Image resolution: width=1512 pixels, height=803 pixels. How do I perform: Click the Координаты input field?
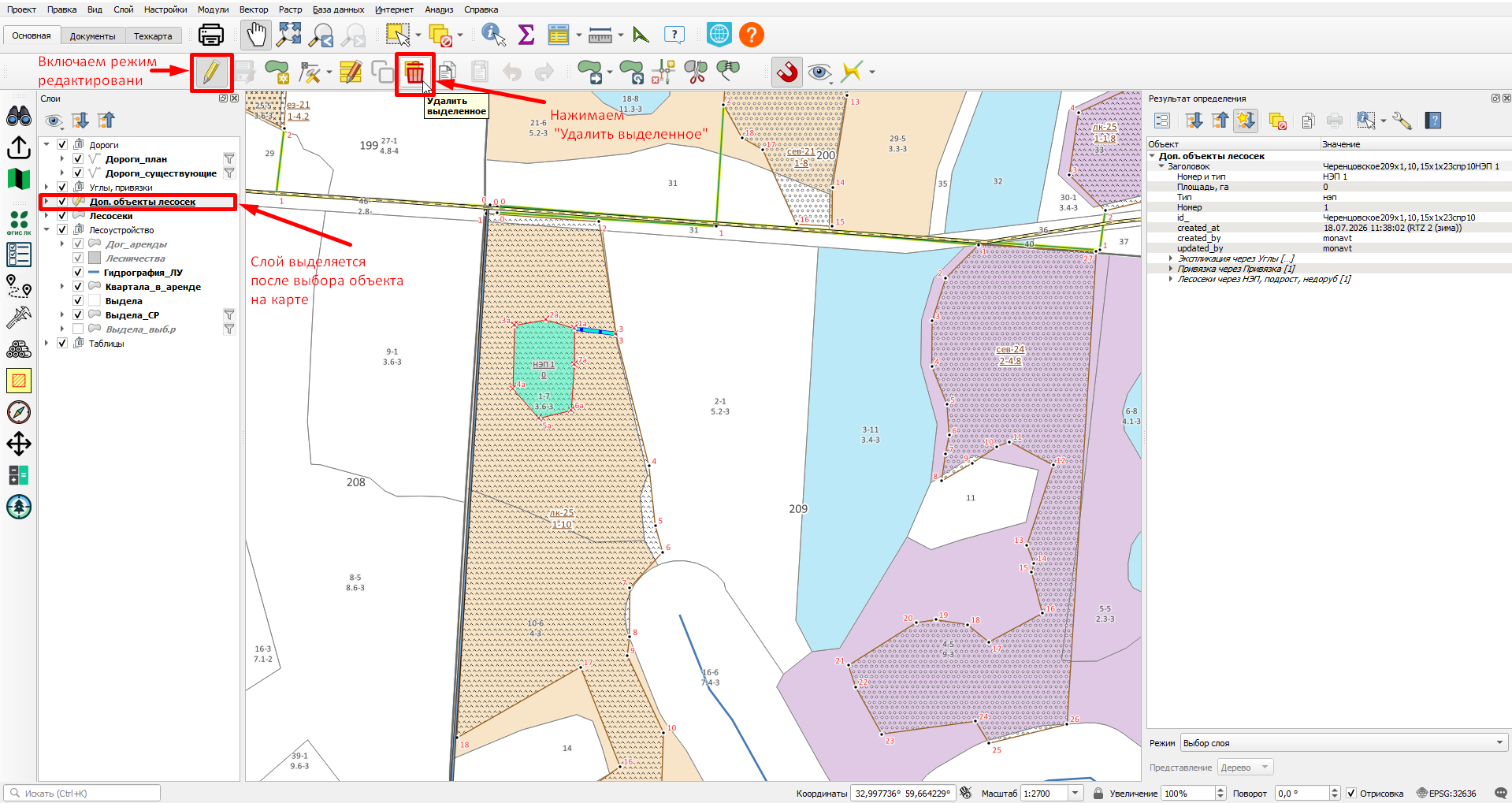902,794
